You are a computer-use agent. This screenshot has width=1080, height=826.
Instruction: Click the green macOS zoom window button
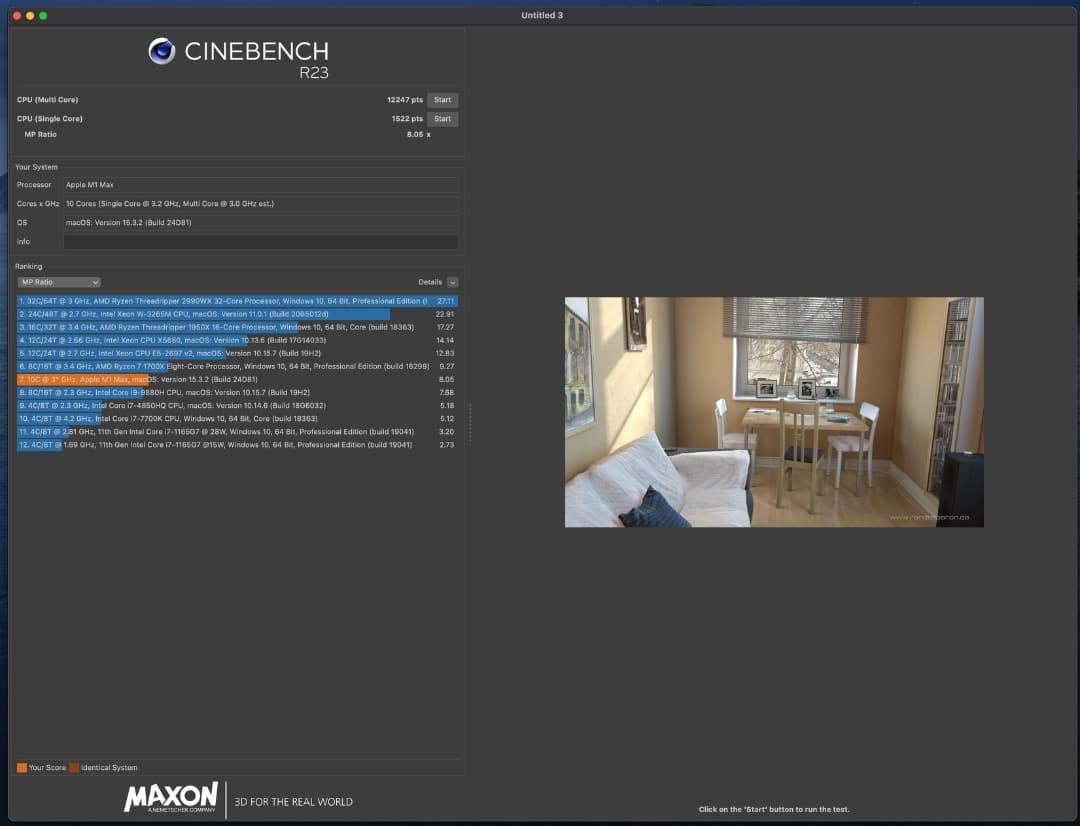pyautogui.click(x=43, y=16)
